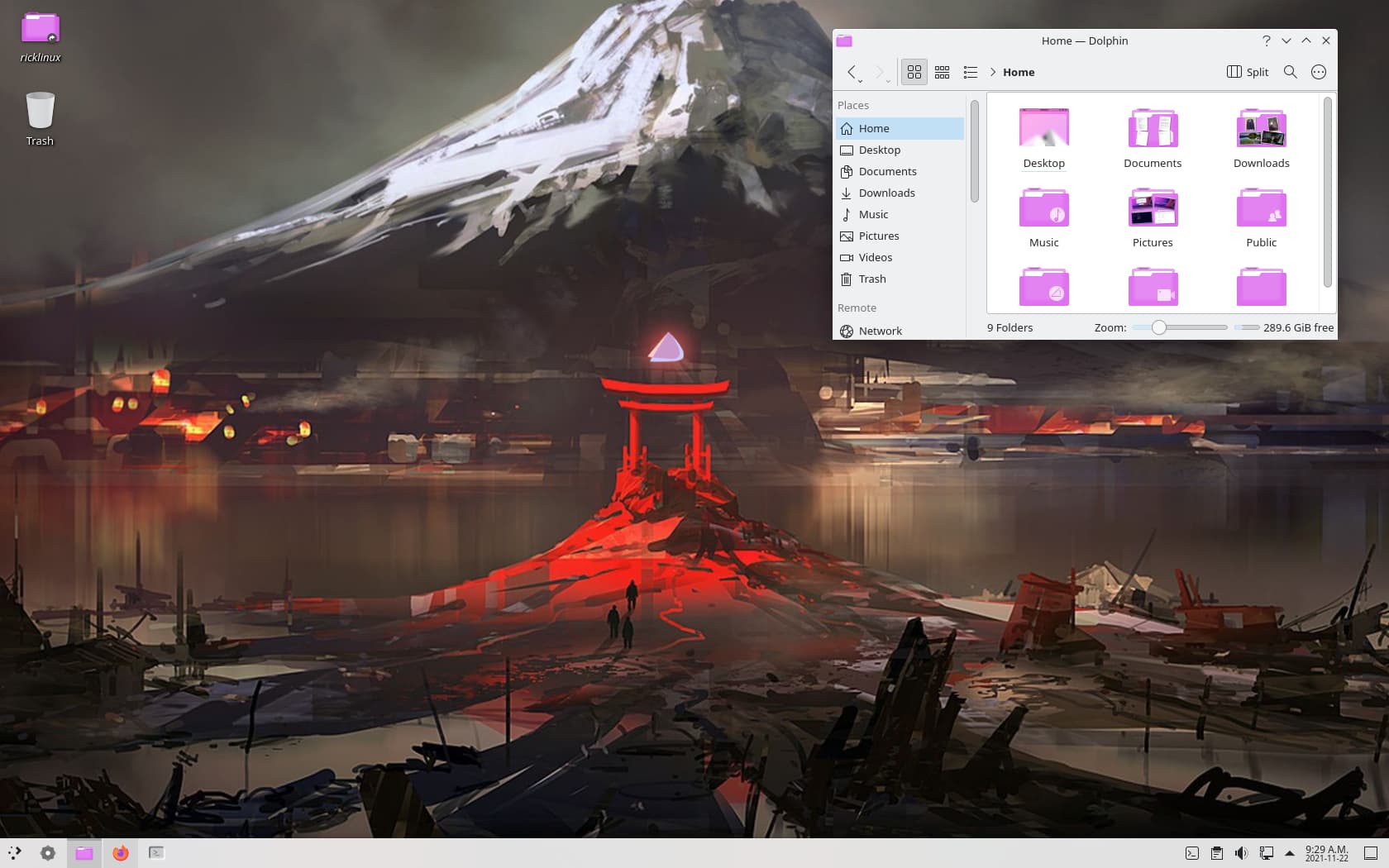Open Dolphin's three-dot control menu

[1319, 72]
